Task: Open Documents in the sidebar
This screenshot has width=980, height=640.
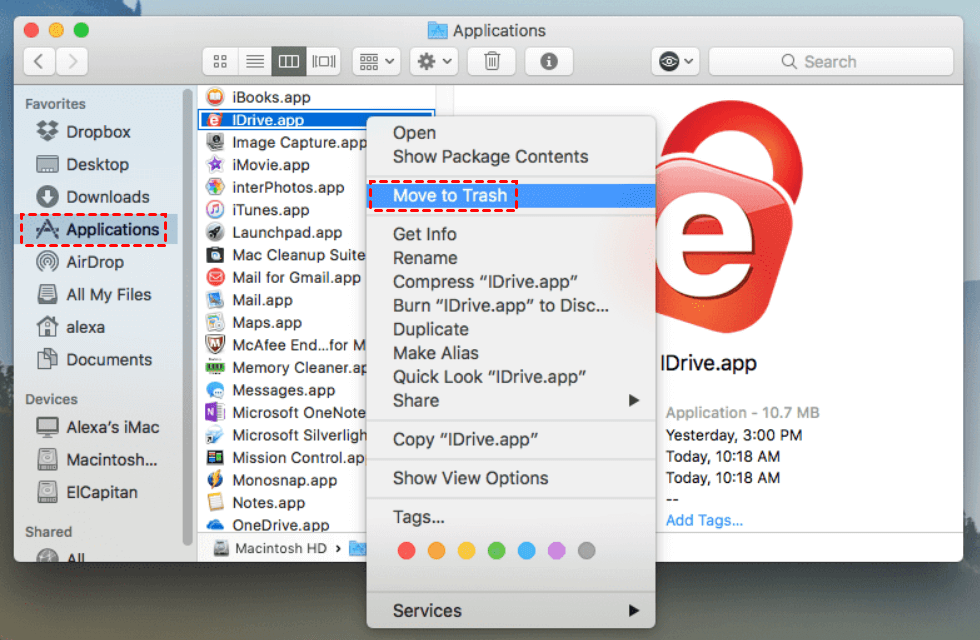Action: pyautogui.click(x=109, y=359)
